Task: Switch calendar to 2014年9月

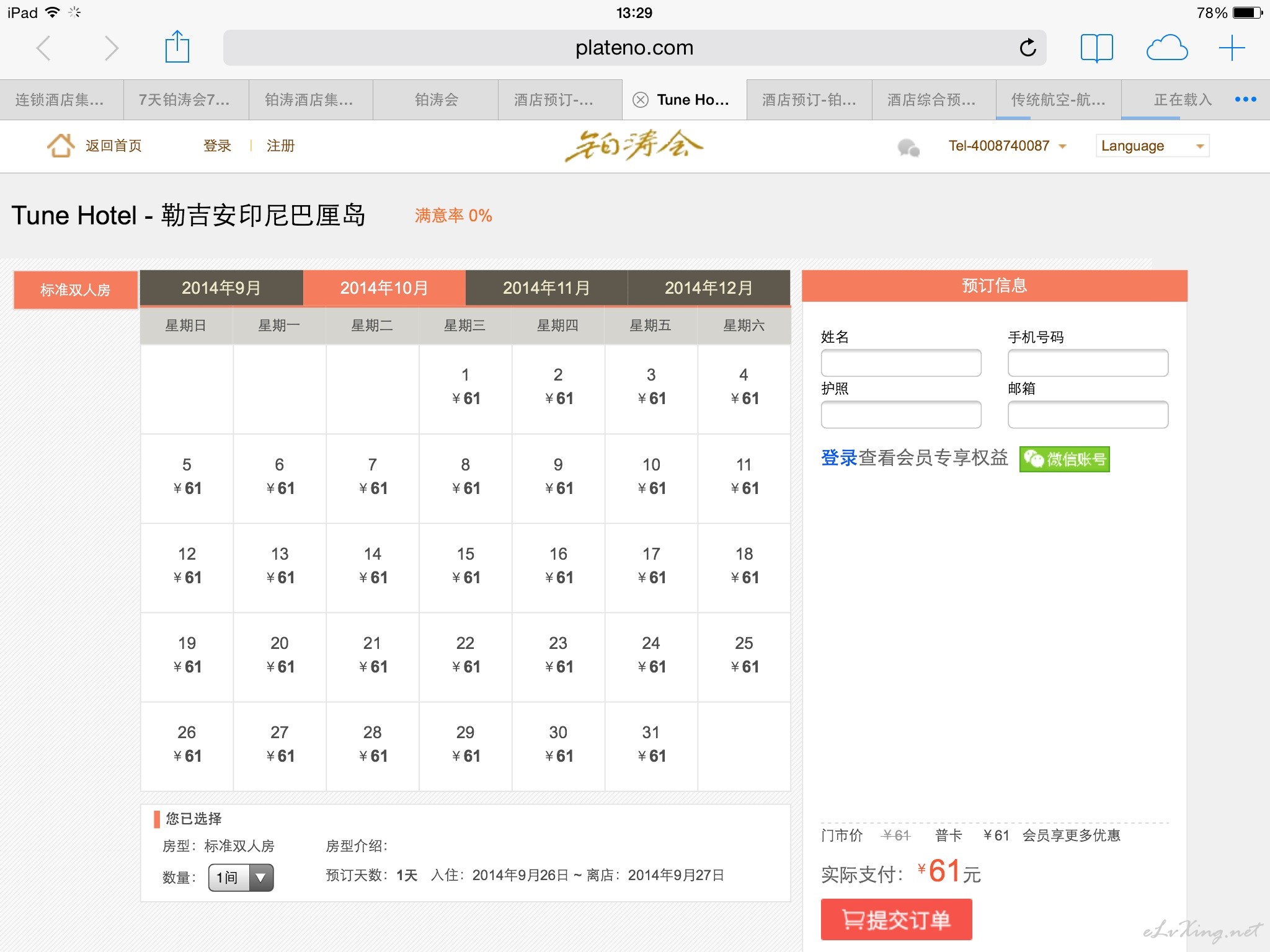Action: coord(221,288)
